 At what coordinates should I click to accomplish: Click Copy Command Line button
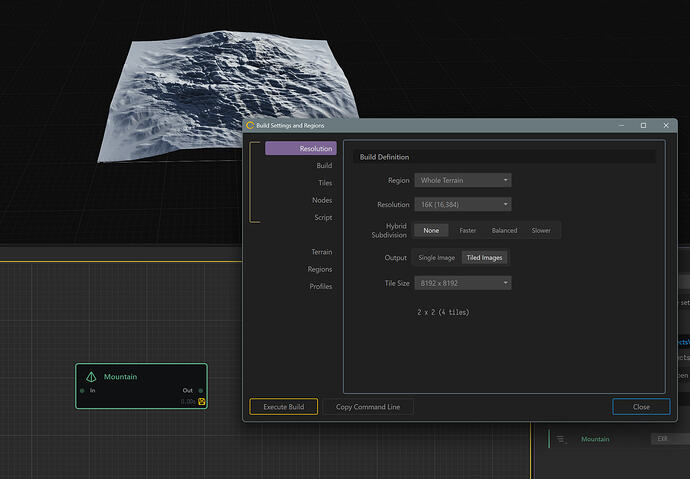click(368, 407)
